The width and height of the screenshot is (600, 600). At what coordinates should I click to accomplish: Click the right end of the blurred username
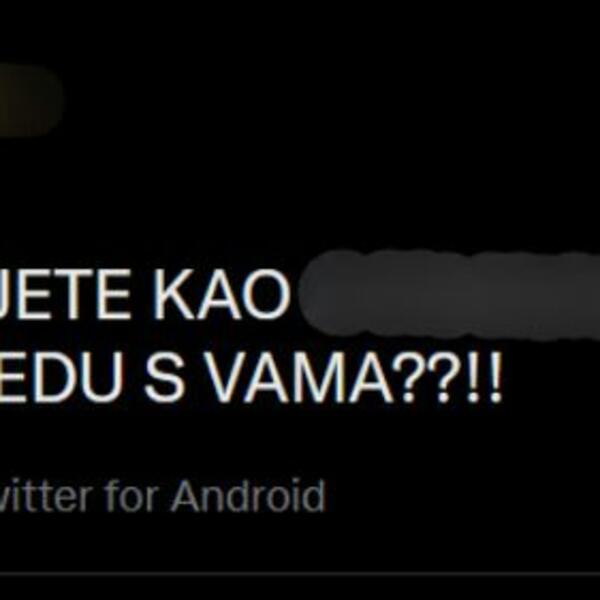point(582,294)
